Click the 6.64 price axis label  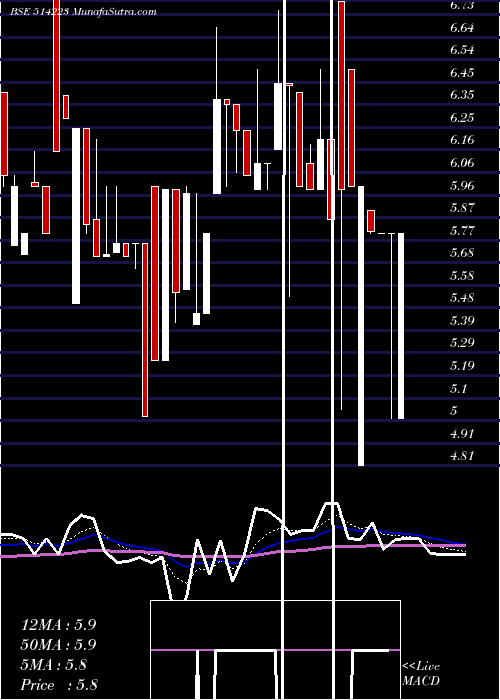pos(462,28)
